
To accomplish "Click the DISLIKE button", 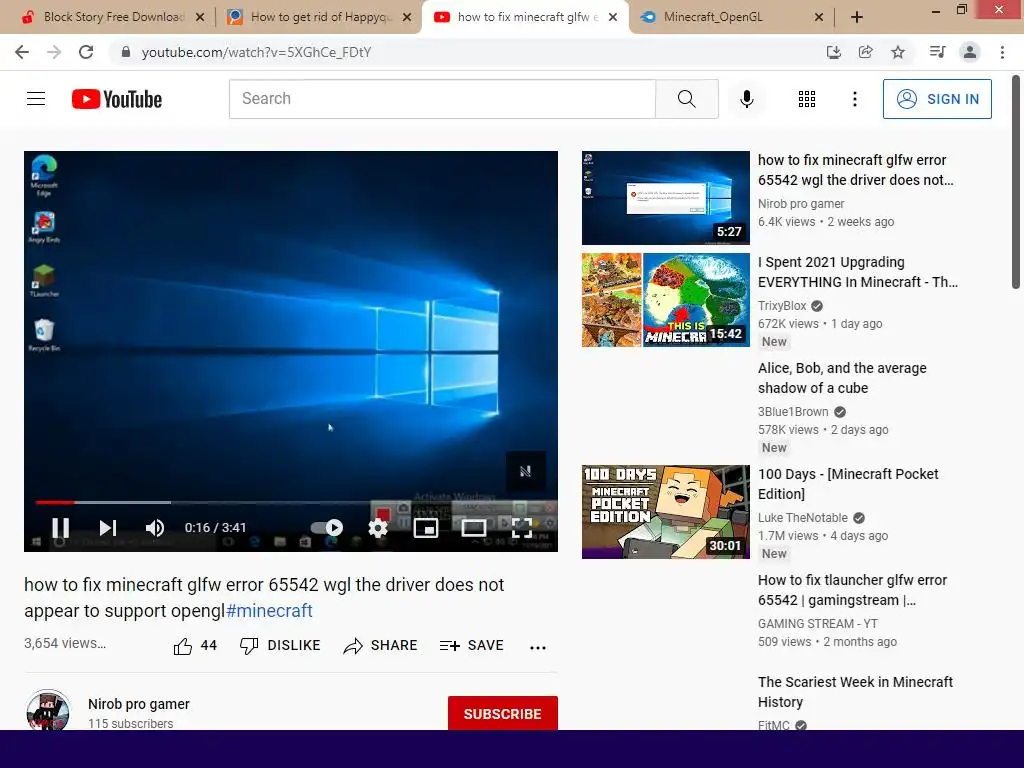I will 280,646.
